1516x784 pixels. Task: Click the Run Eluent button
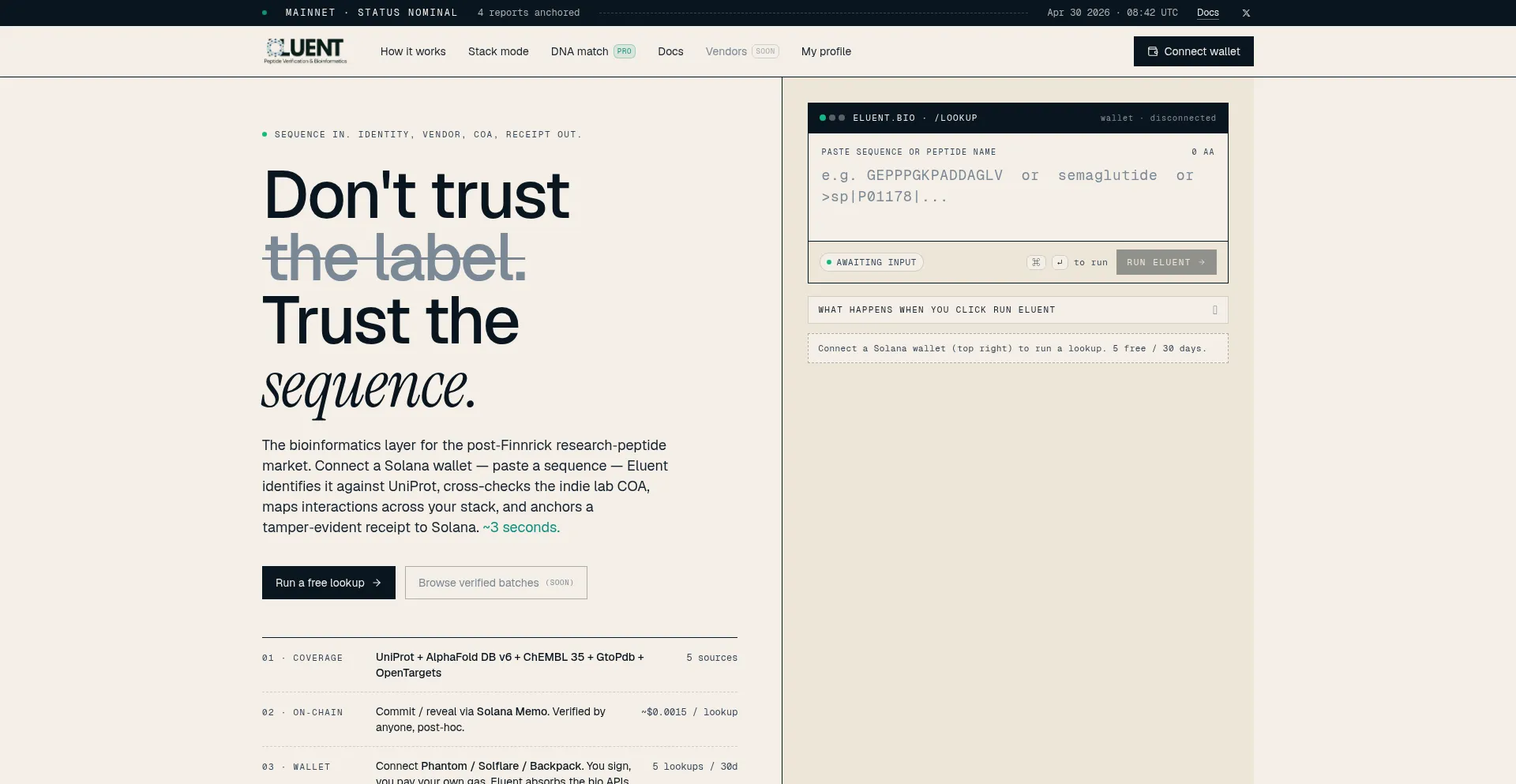coord(1166,262)
